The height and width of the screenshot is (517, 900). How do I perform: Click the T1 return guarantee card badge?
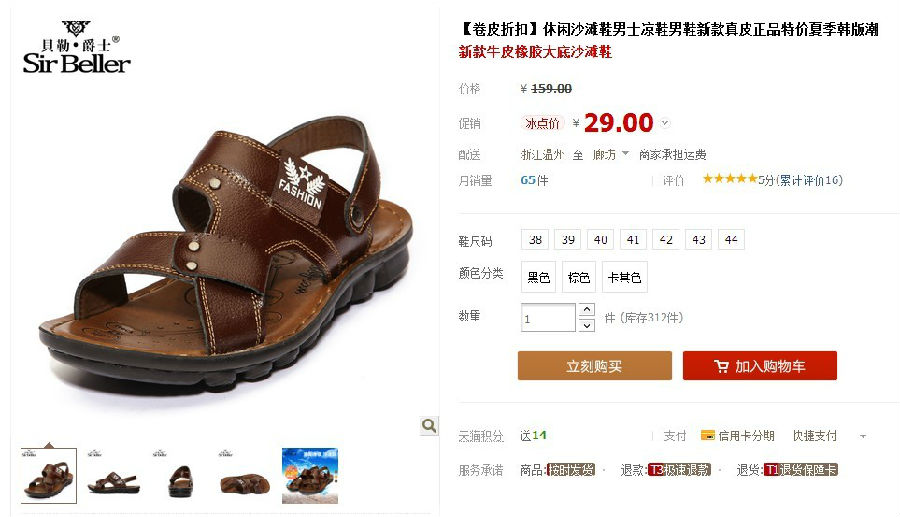(801, 470)
